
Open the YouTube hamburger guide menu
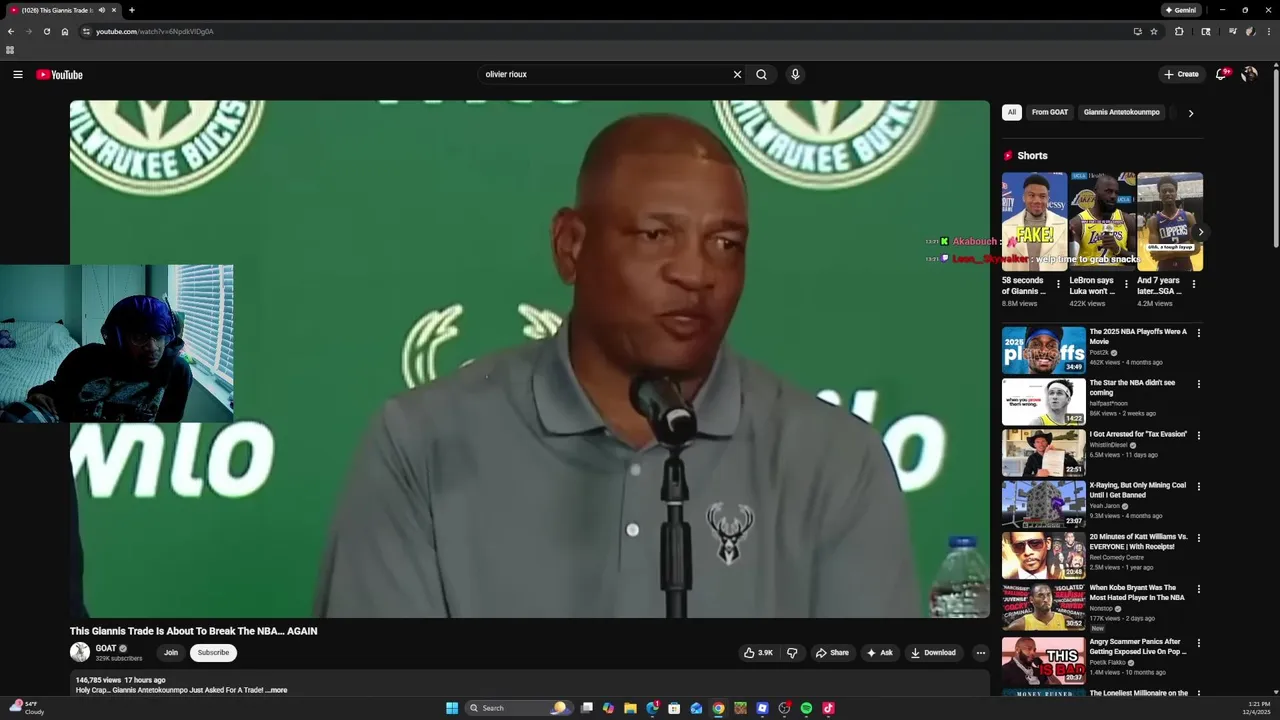coord(18,74)
